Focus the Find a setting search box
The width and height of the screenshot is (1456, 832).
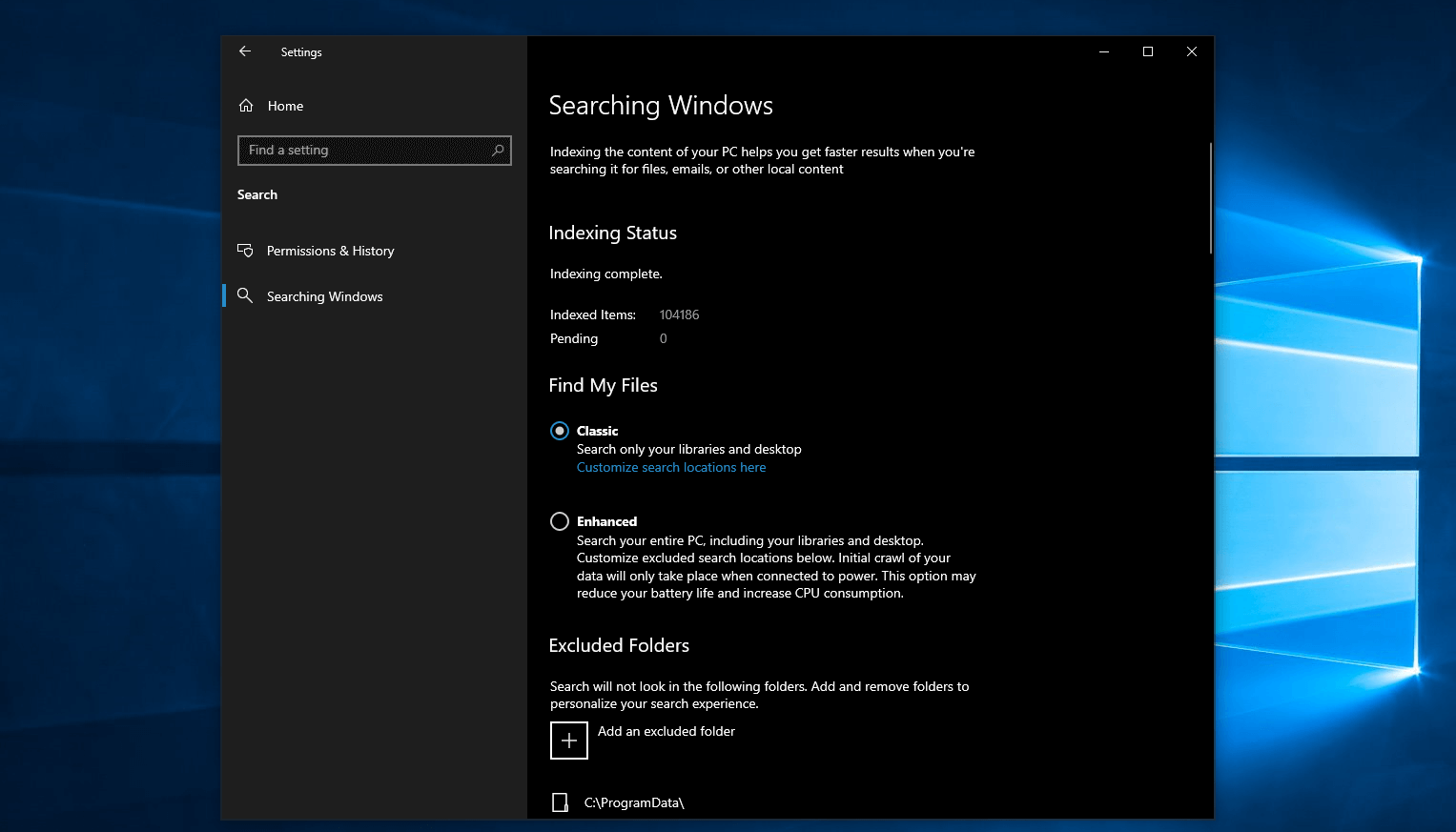[x=374, y=151]
